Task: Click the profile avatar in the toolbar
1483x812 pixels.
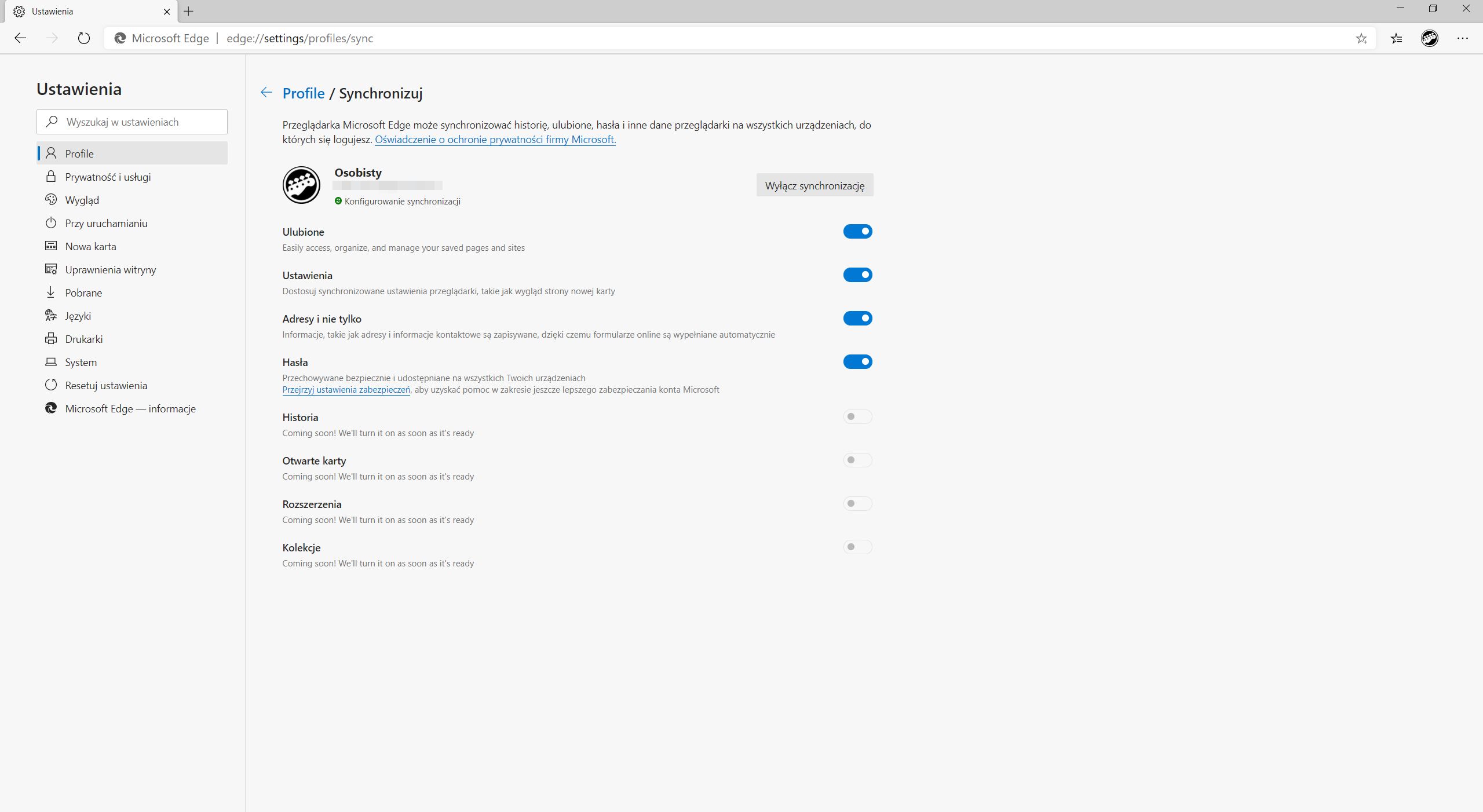Action: (1429, 38)
